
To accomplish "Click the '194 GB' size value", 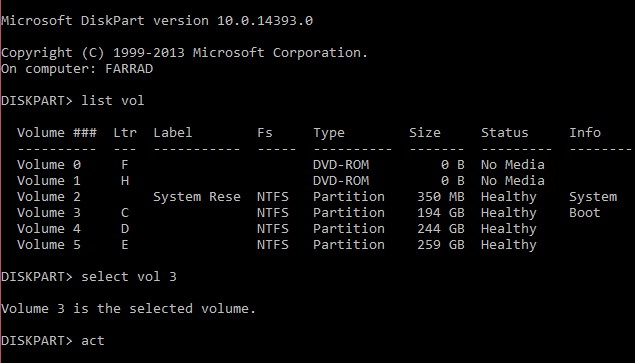I will click(x=441, y=213).
